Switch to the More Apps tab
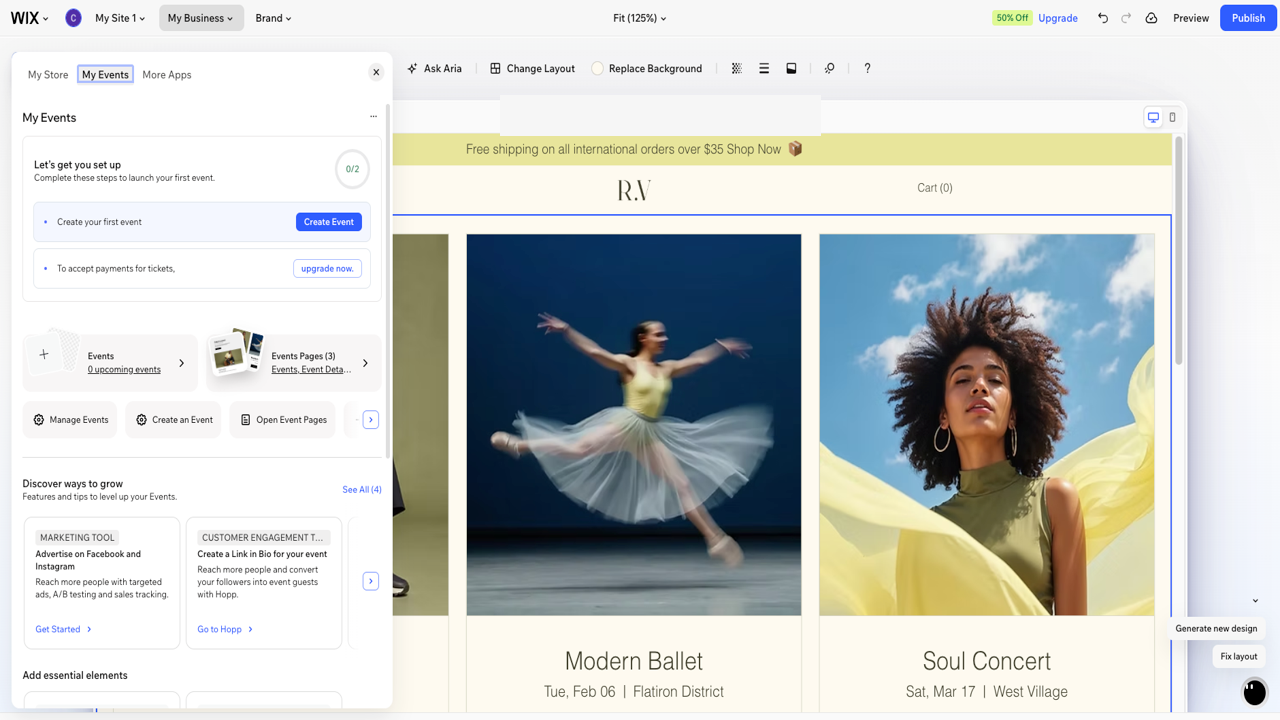Viewport: 1280px width, 720px height. pos(167,75)
